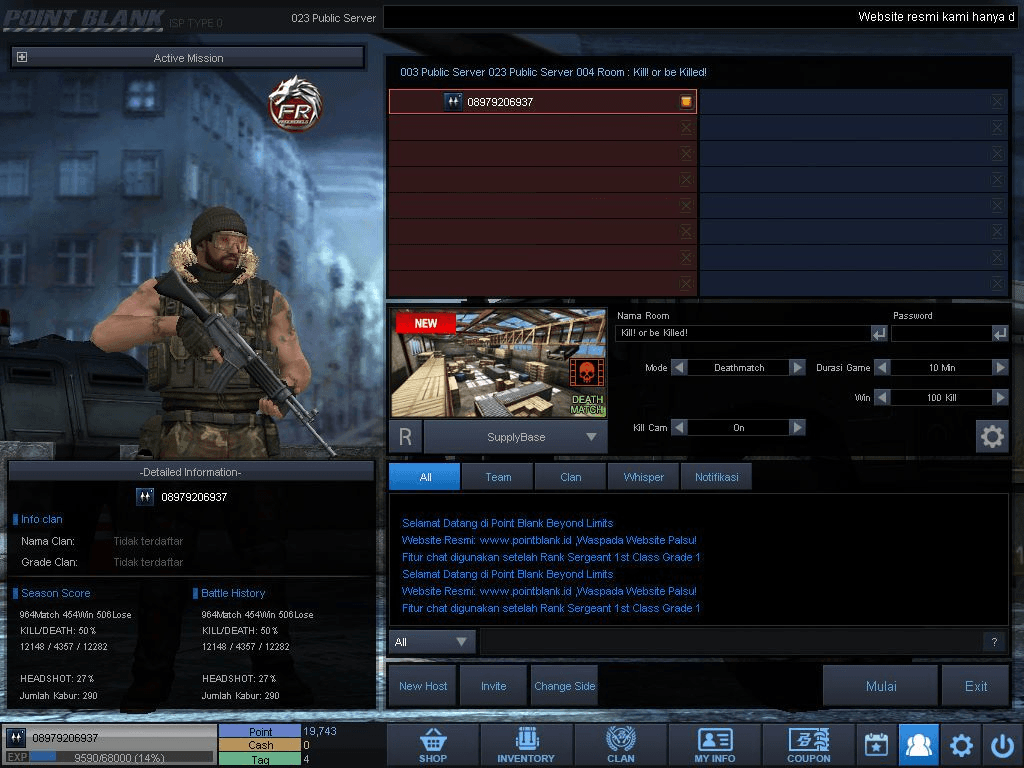Image resolution: width=1024 pixels, height=768 pixels.
Task: Close fourth red team slot
Action: click(x=686, y=180)
